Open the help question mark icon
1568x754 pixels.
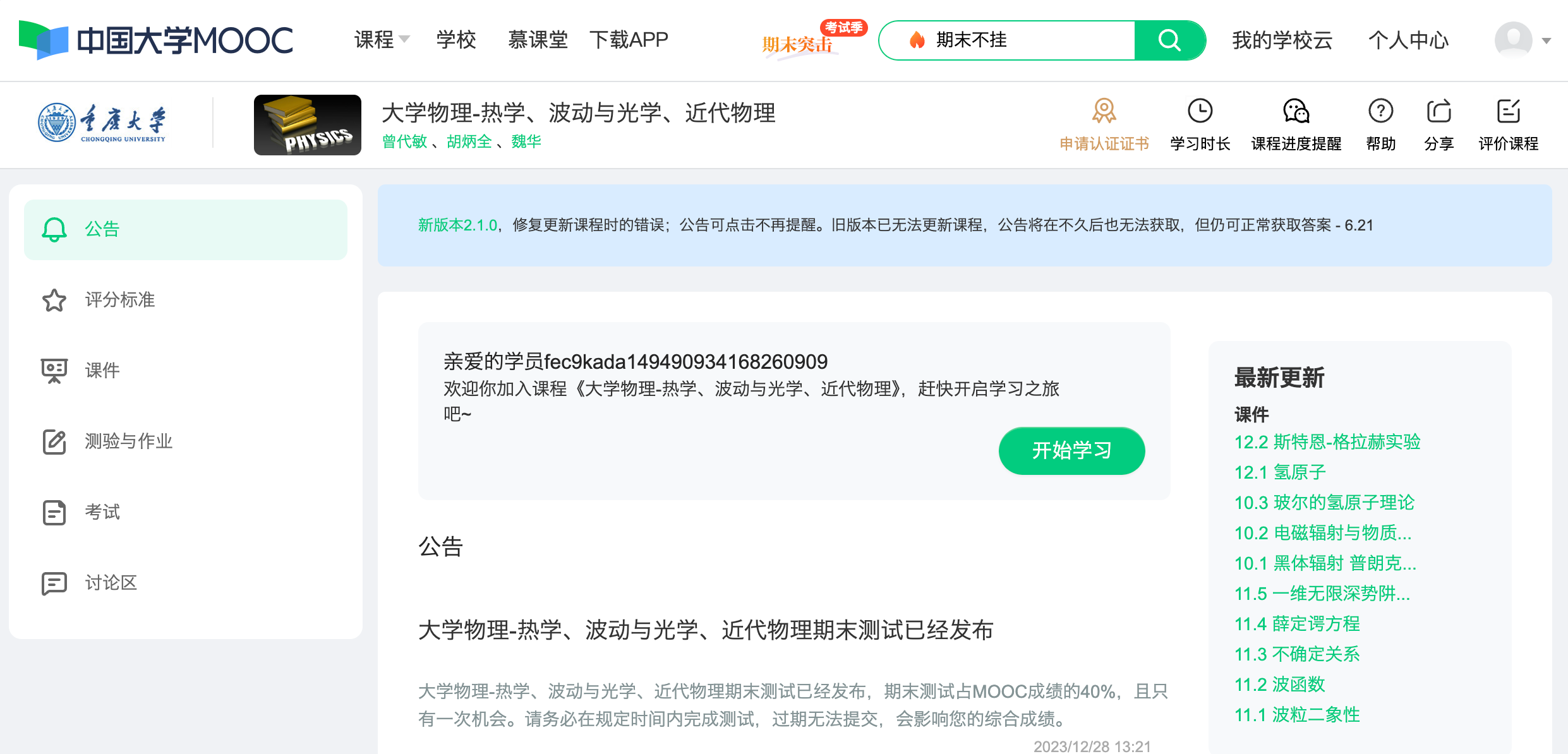click(x=1380, y=111)
